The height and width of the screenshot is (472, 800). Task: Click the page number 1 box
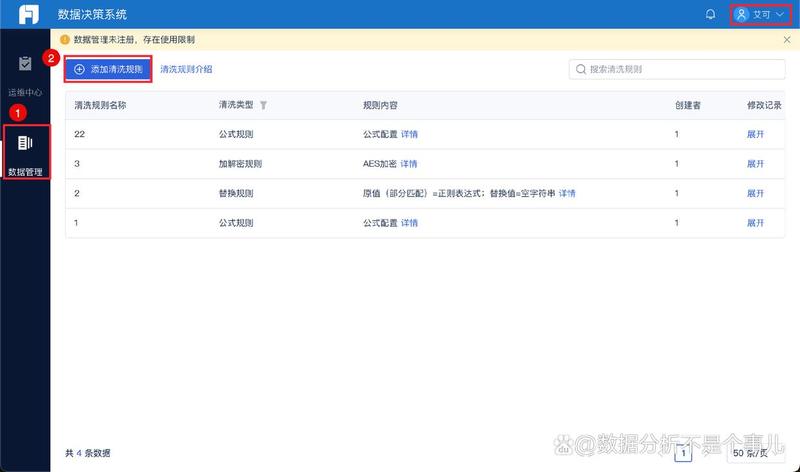(684, 453)
